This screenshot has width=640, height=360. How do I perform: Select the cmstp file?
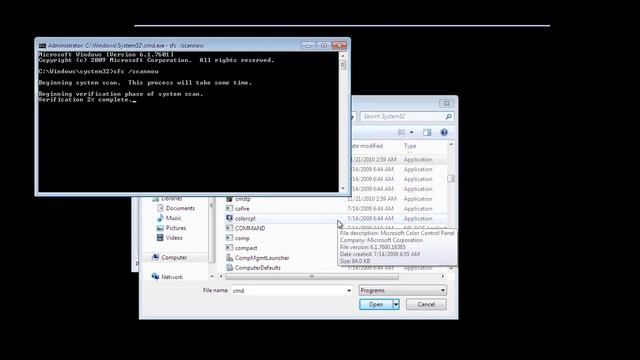point(242,199)
